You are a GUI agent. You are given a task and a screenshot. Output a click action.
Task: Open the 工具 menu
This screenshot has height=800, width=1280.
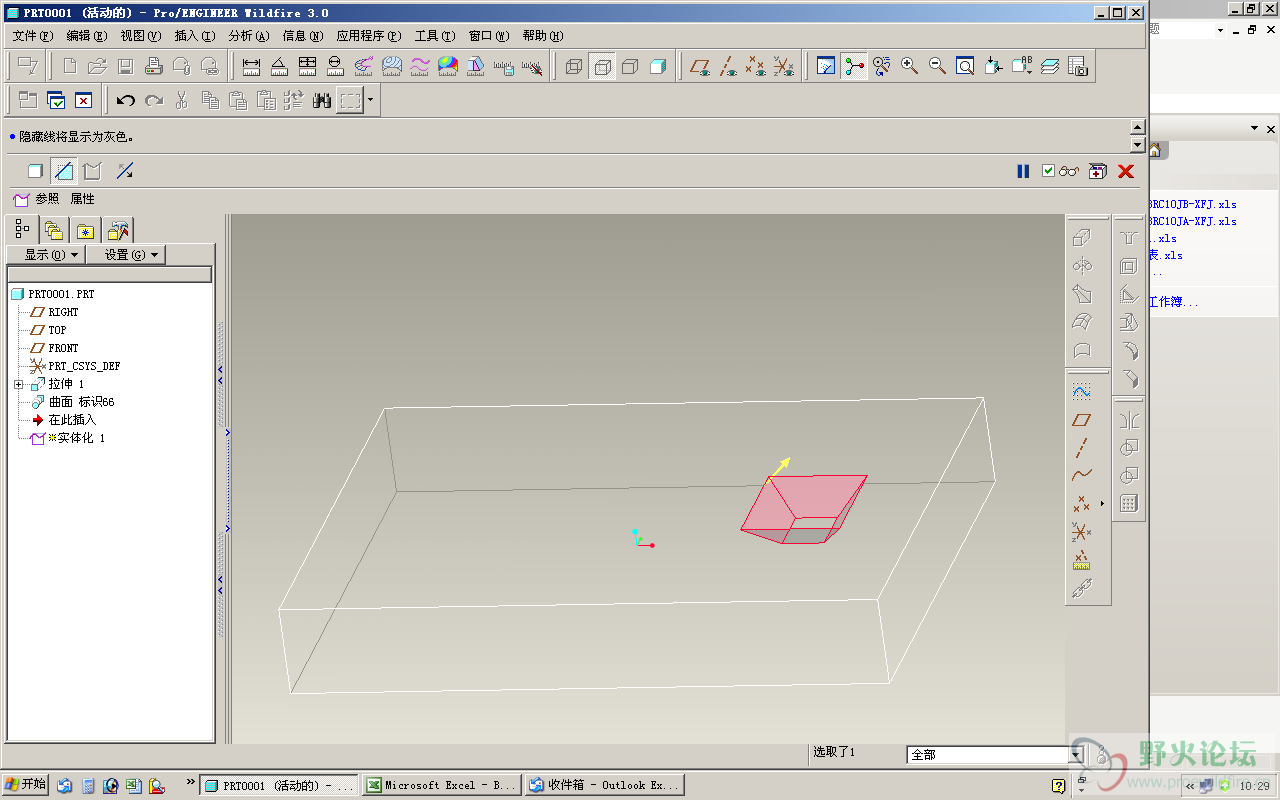pos(435,35)
